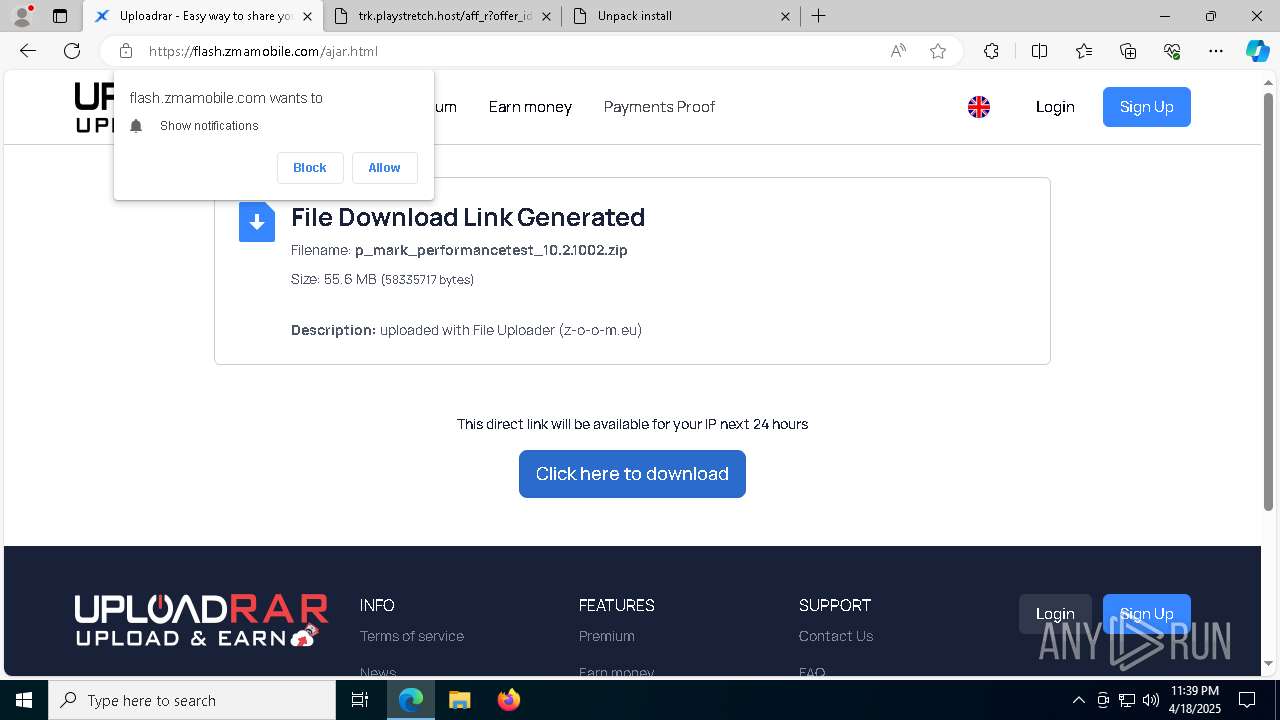1280x720 pixels.
Task: Open the Earn money menu item
Action: [530, 107]
